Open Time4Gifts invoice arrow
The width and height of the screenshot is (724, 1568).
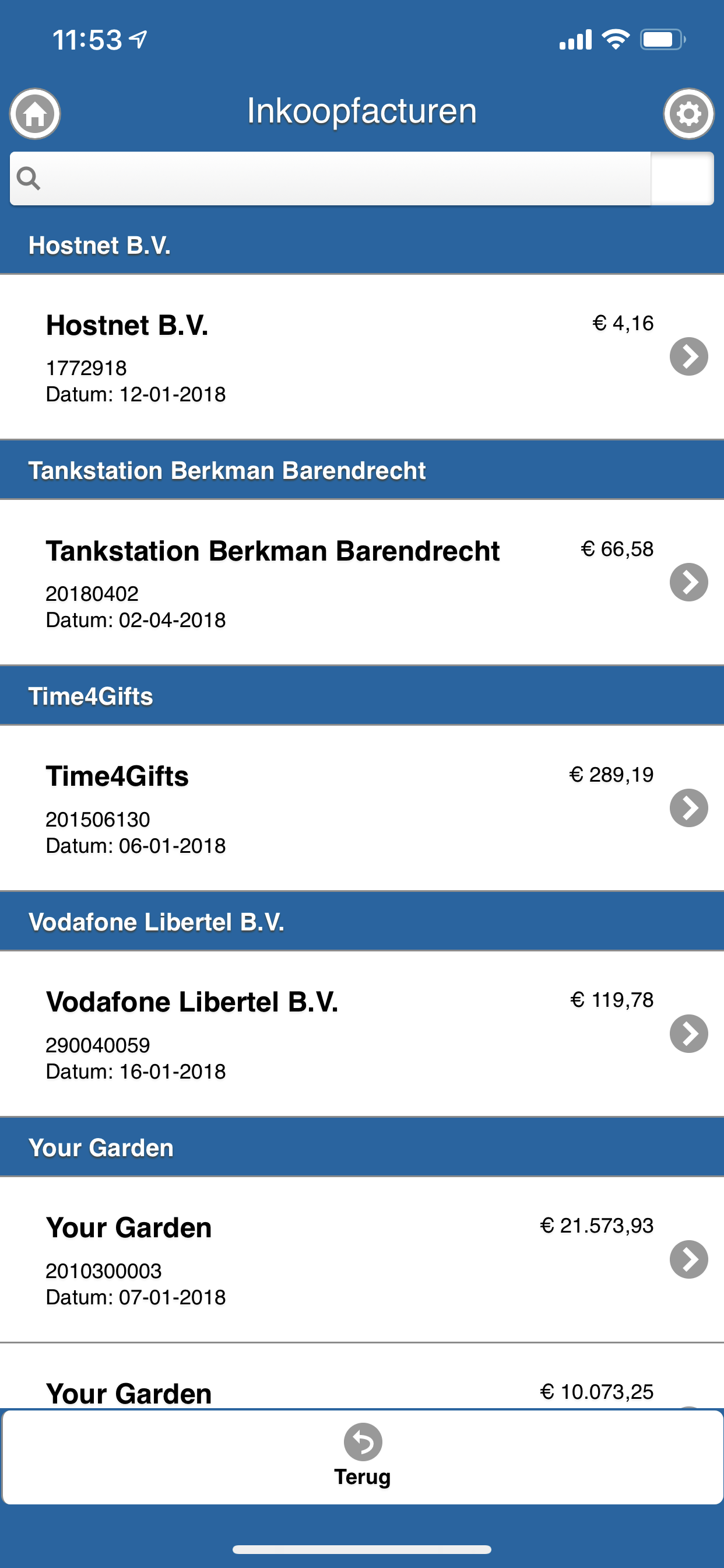688,808
